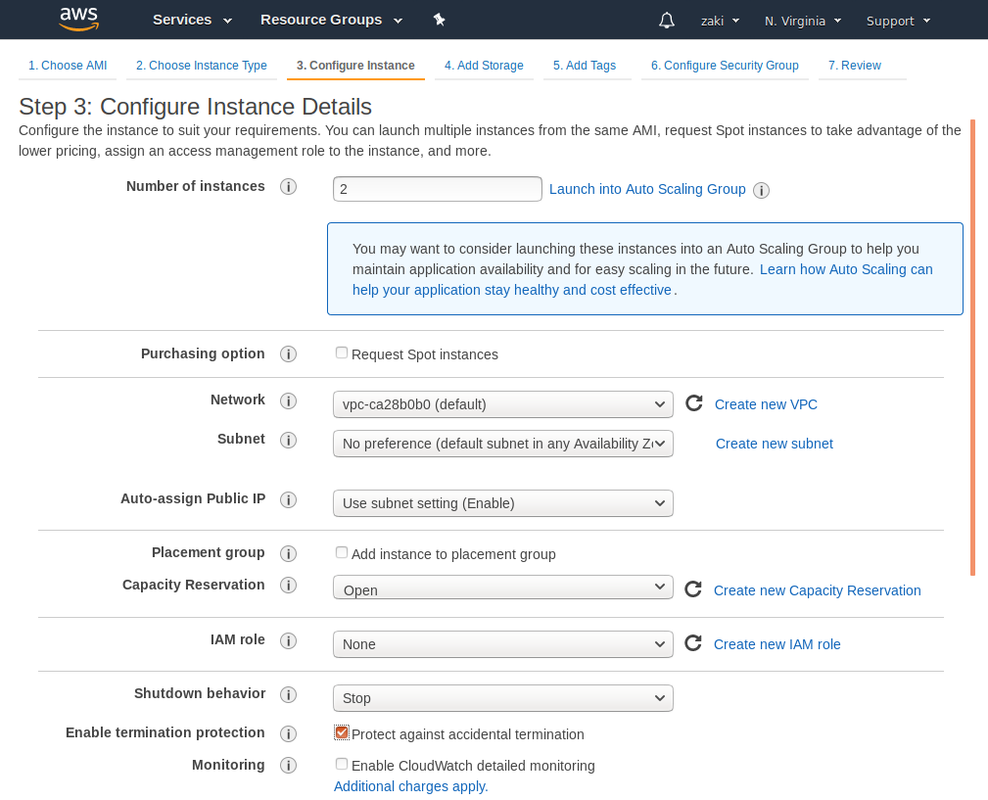Show info icon for Monitoring

(x=288, y=765)
